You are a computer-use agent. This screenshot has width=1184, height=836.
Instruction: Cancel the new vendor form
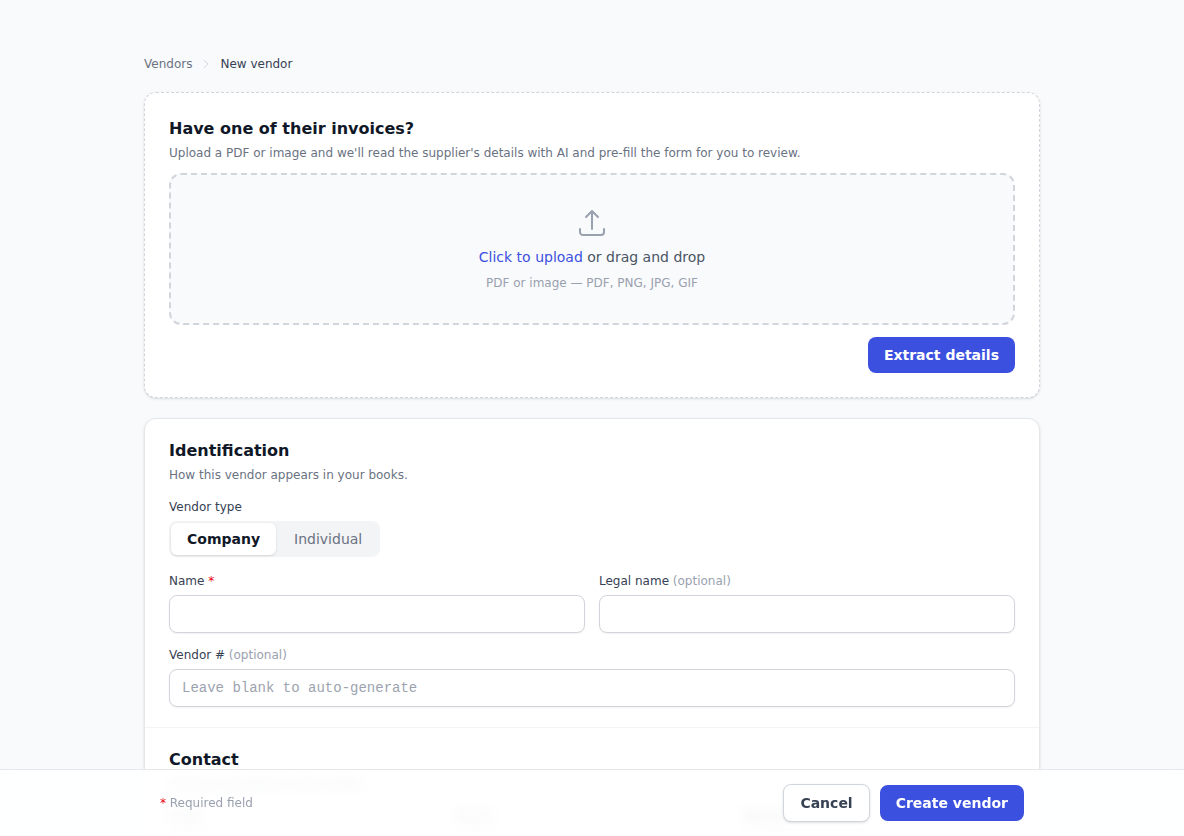pos(826,803)
